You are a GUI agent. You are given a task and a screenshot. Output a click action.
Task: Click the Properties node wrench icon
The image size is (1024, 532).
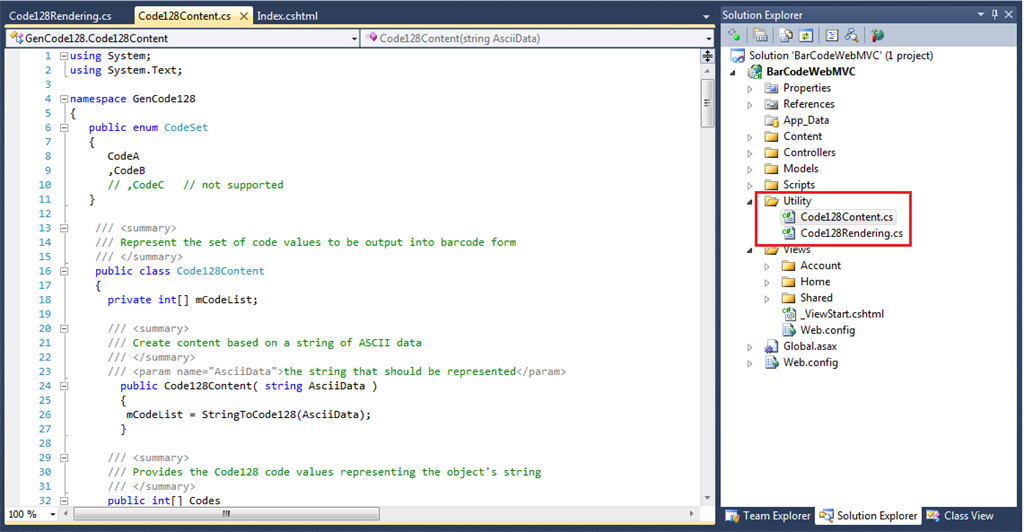(x=771, y=88)
